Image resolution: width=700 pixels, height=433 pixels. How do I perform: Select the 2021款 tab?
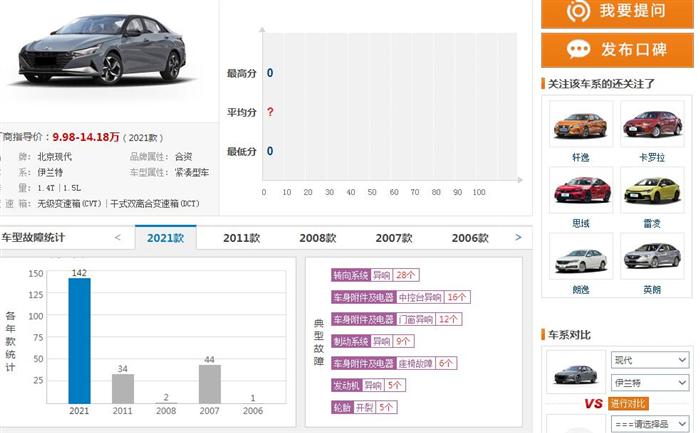pyautogui.click(x=166, y=237)
